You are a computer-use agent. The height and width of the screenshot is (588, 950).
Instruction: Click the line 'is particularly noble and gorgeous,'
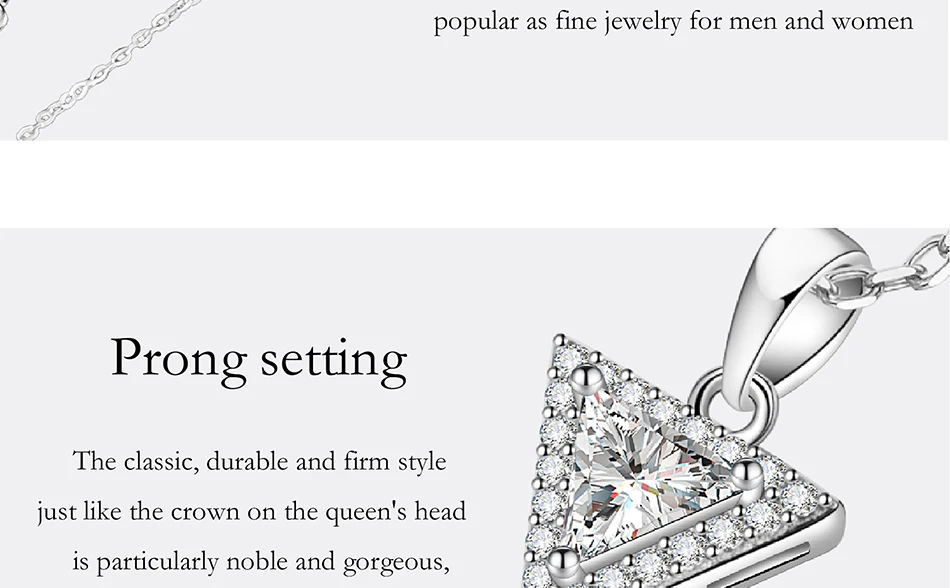pos(261,562)
